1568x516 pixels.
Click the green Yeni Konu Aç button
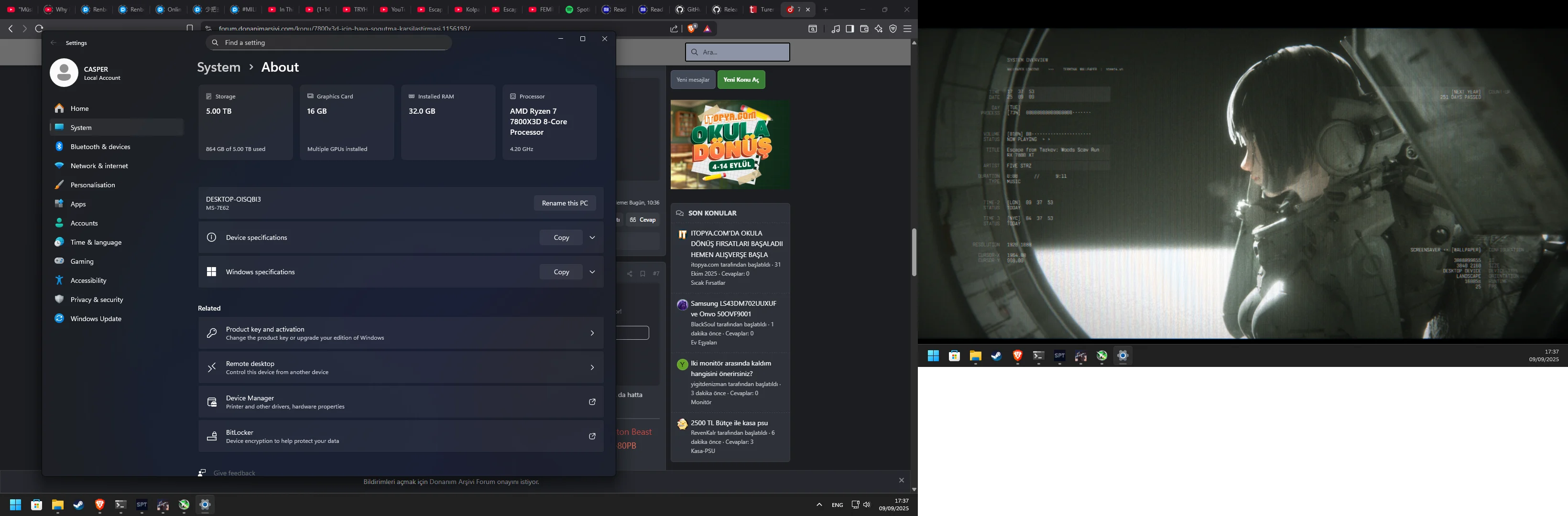pos(741,80)
